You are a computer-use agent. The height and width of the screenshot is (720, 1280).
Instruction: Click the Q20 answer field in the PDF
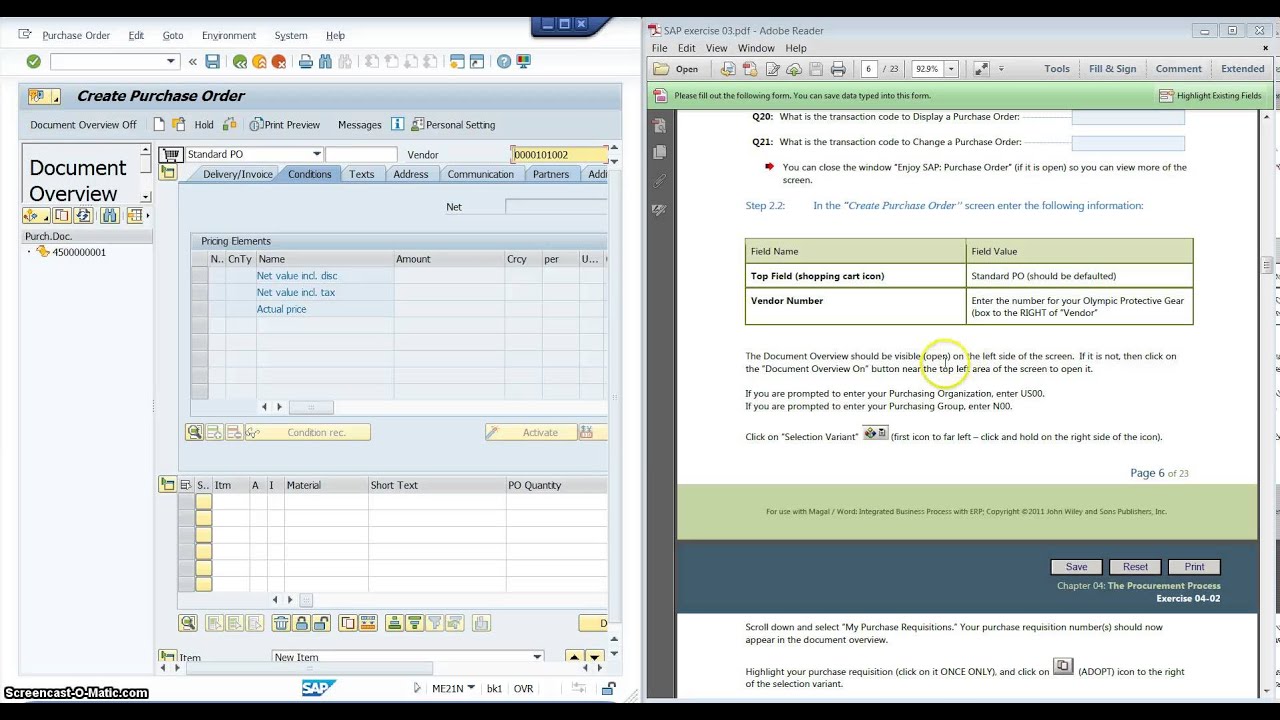click(x=1128, y=117)
